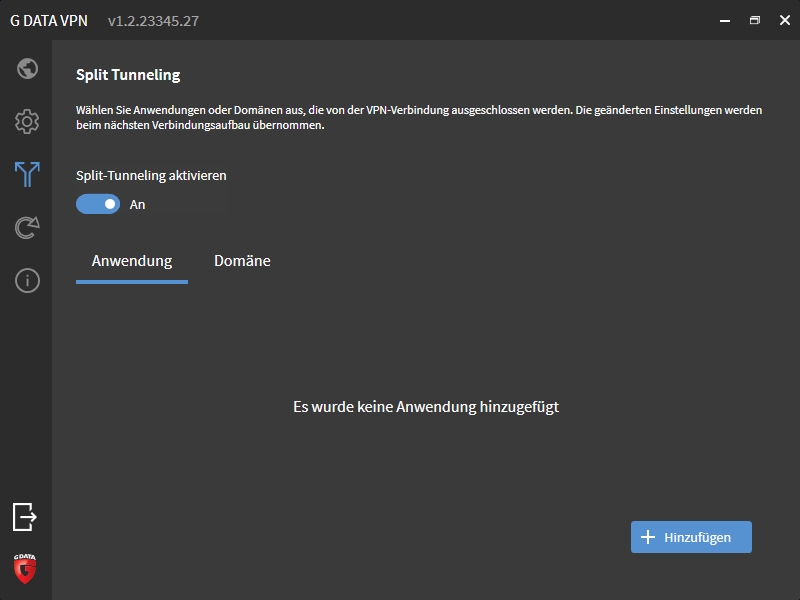Click the text 'Es wurde keine Anwendung hinzugefügt'
The width and height of the screenshot is (800, 600).
point(426,407)
